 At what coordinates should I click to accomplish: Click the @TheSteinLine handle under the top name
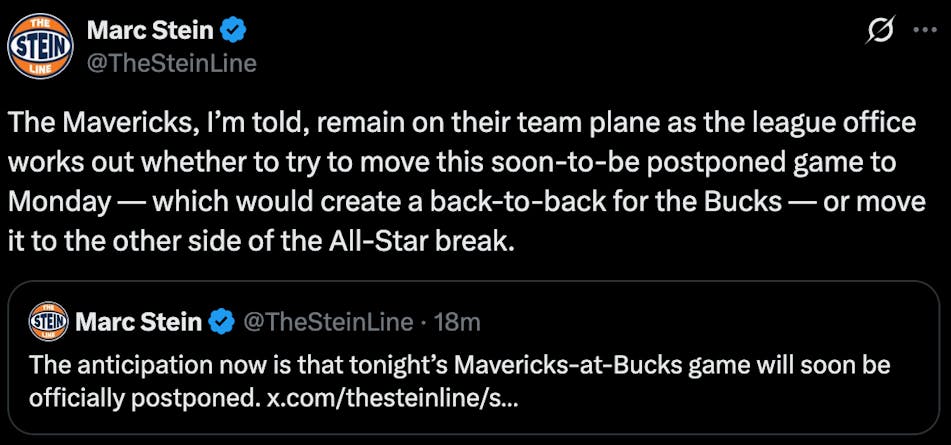point(171,63)
